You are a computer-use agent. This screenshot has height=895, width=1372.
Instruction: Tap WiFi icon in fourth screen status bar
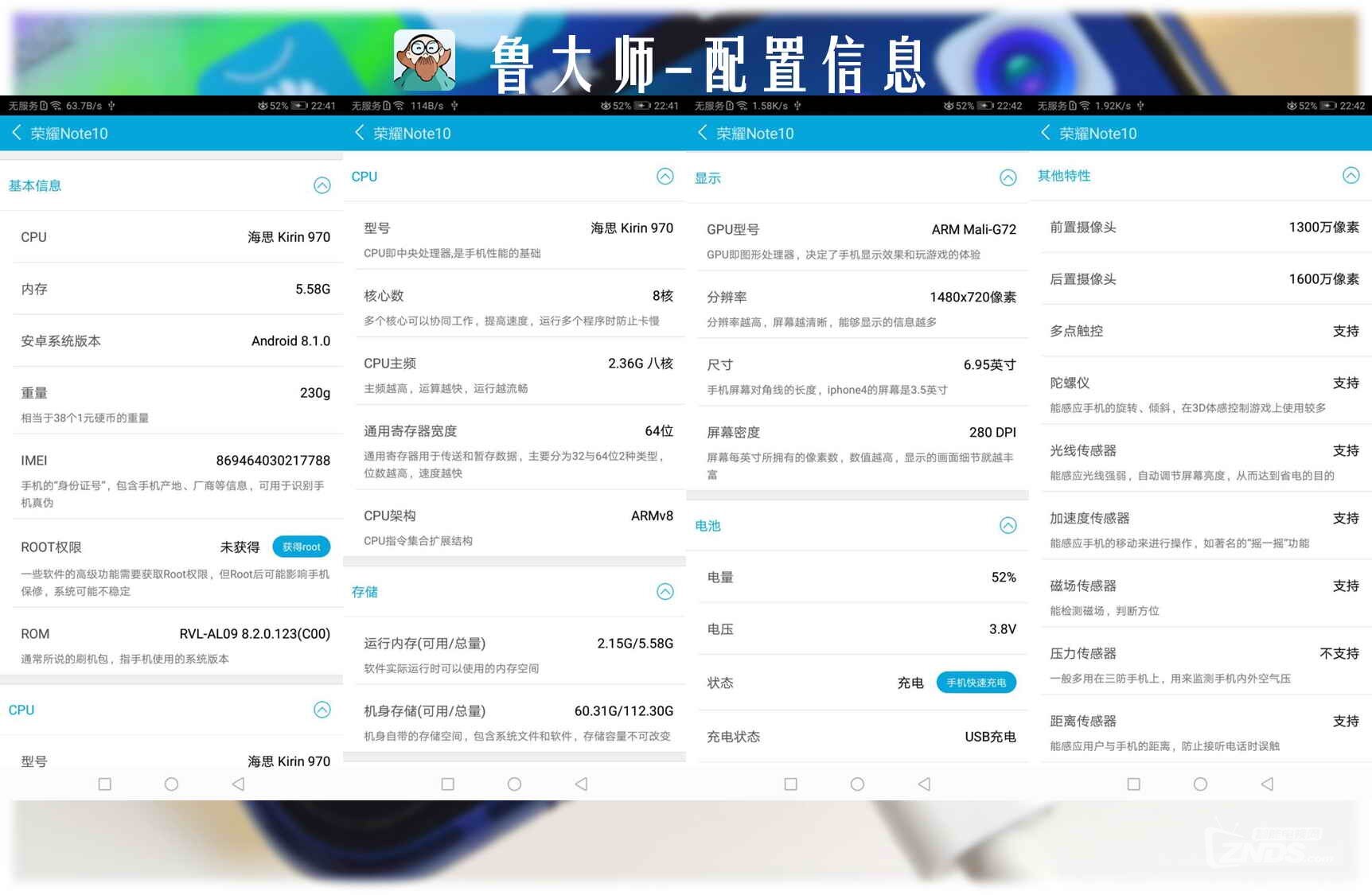click(x=1085, y=105)
